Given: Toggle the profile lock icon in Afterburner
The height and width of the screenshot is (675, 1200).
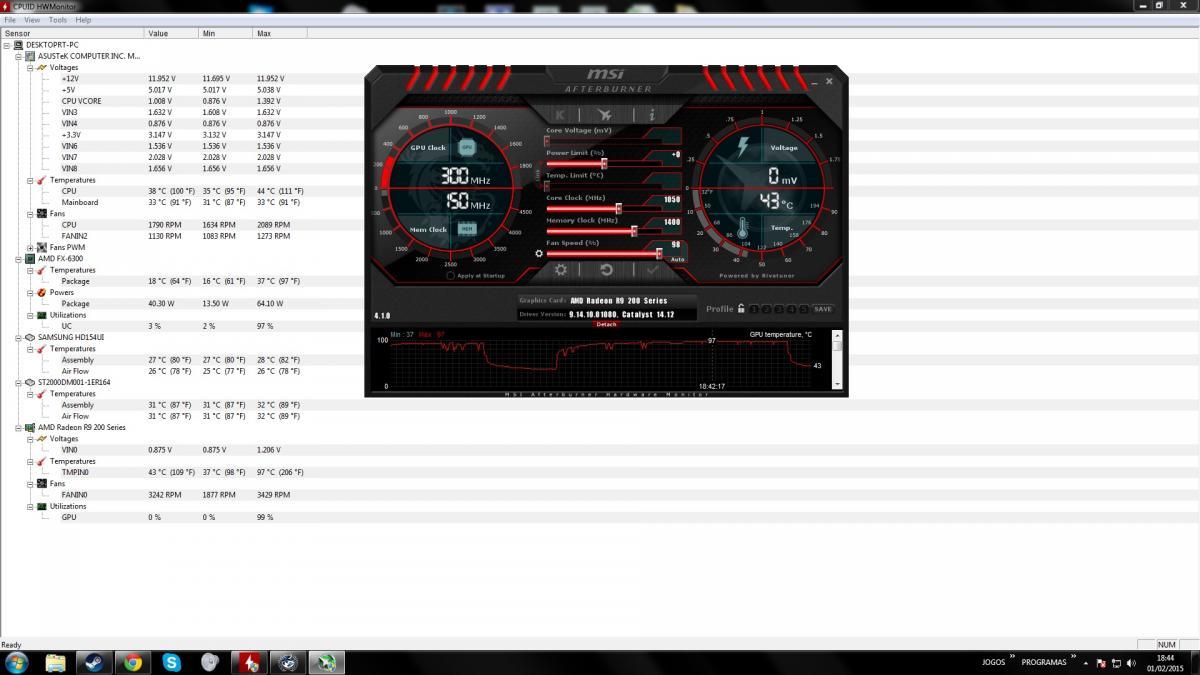Looking at the screenshot, I should (x=741, y=309).
